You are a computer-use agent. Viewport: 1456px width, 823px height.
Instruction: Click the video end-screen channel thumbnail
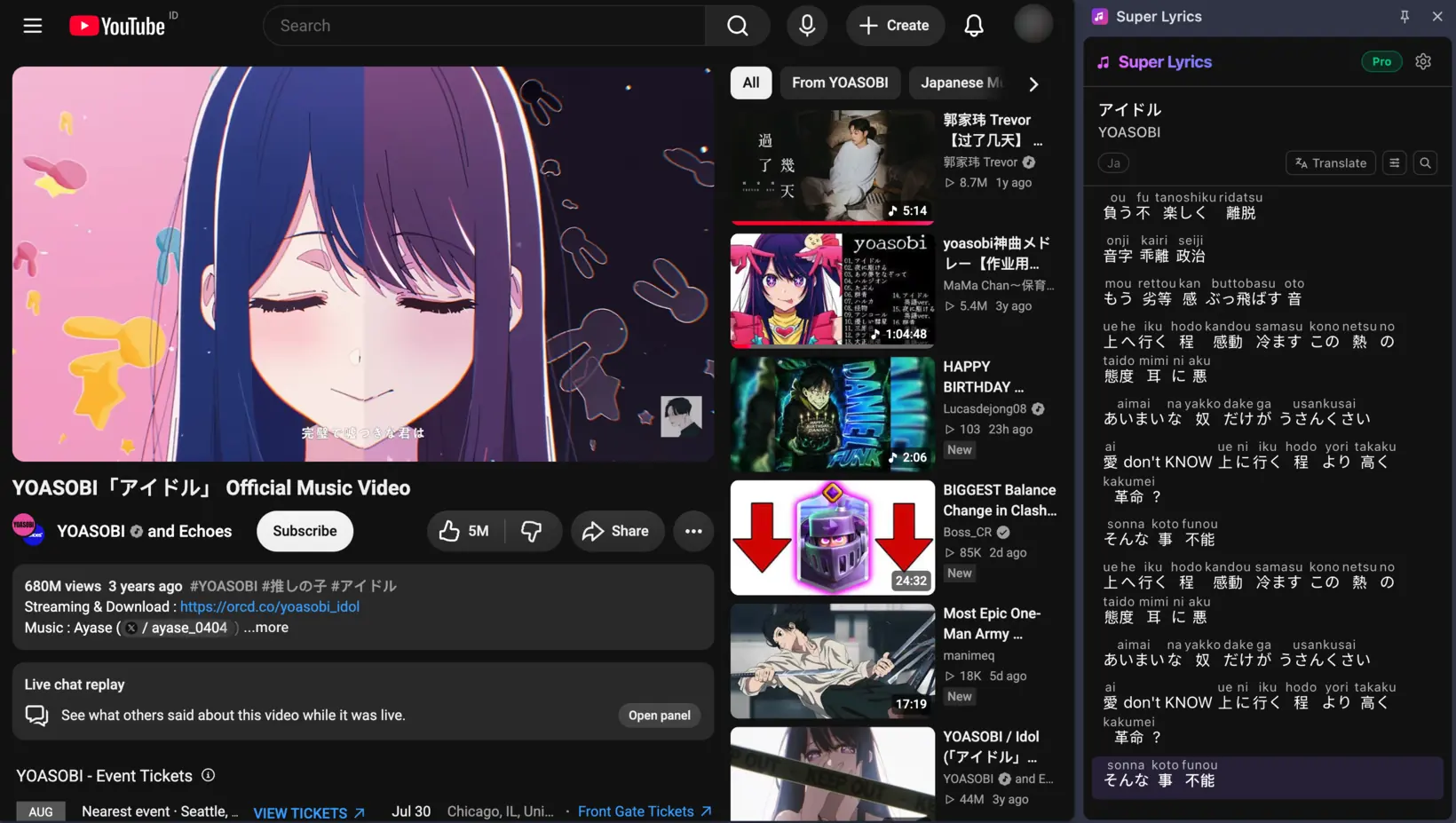coord(681,415)
